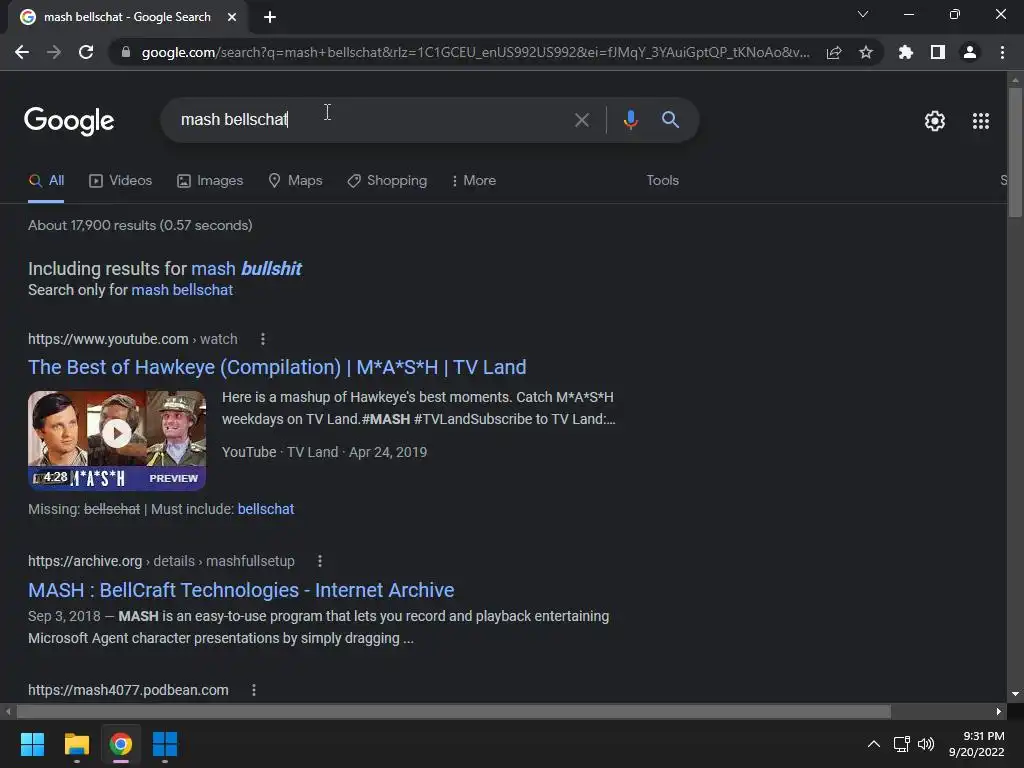
Task: Open the Windows Start menu
Action: 32,744
